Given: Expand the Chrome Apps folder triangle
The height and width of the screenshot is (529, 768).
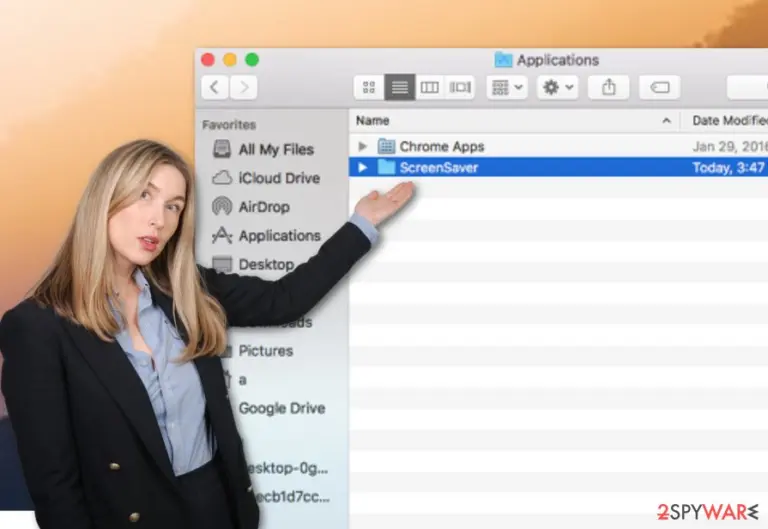Looking at the screenshot, I should point(362,146).
